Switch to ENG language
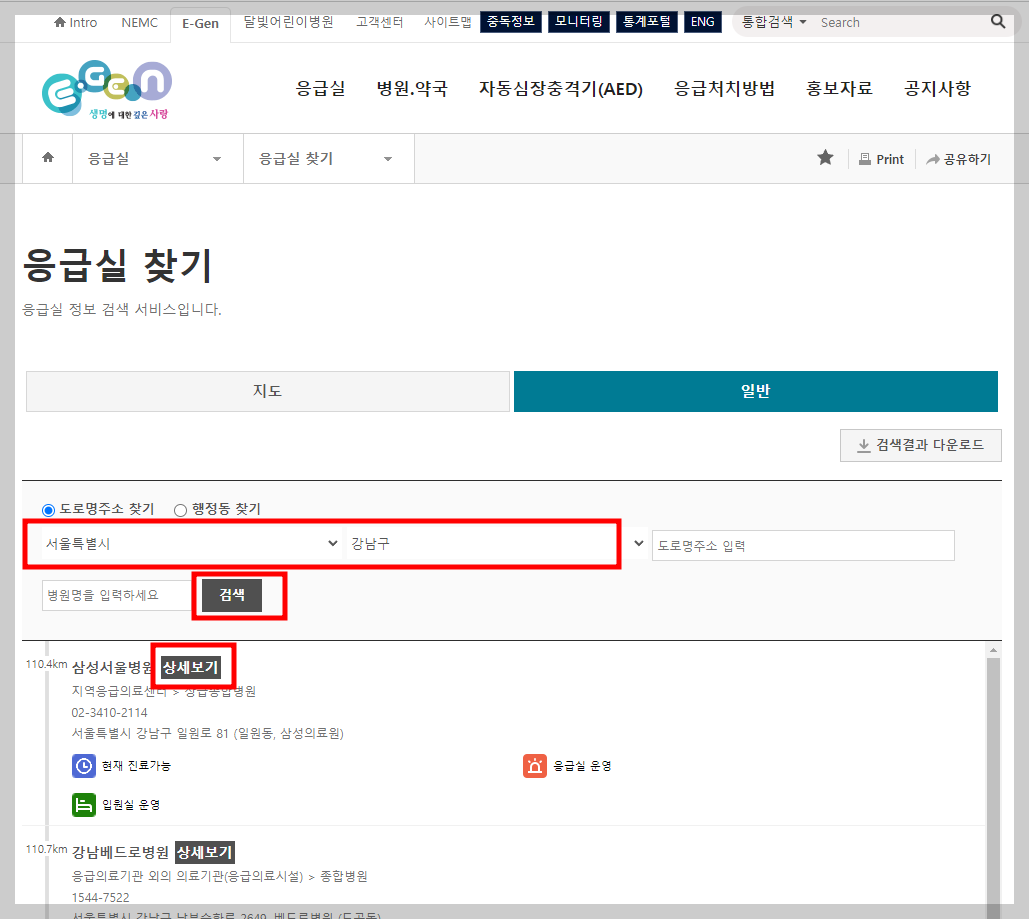Image resolution: width=1029 pixels, height=919 pixels. click(x=702, y=22)
